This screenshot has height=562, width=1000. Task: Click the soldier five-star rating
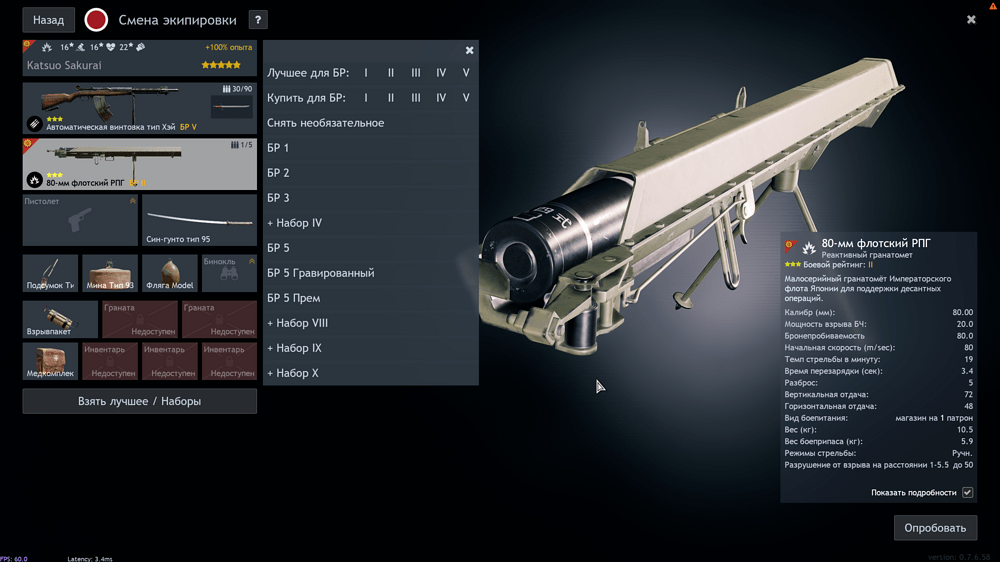click(221, 65)
